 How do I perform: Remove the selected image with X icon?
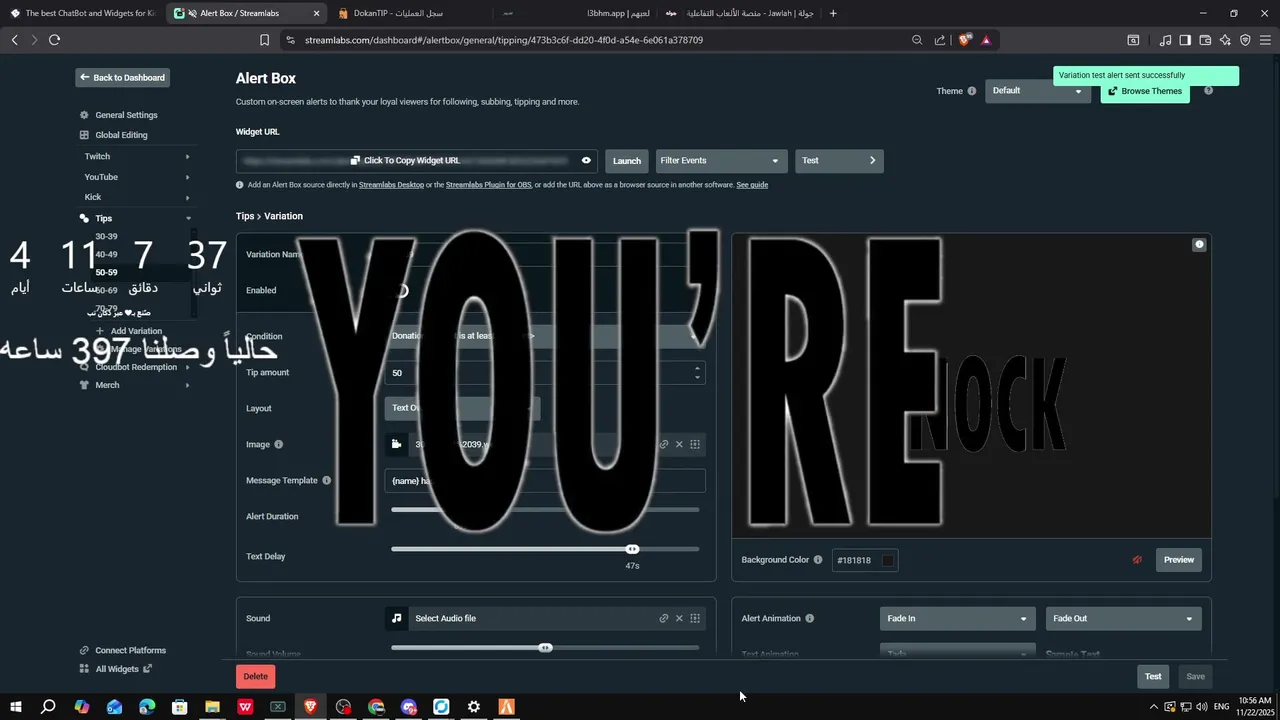point(679,444)
